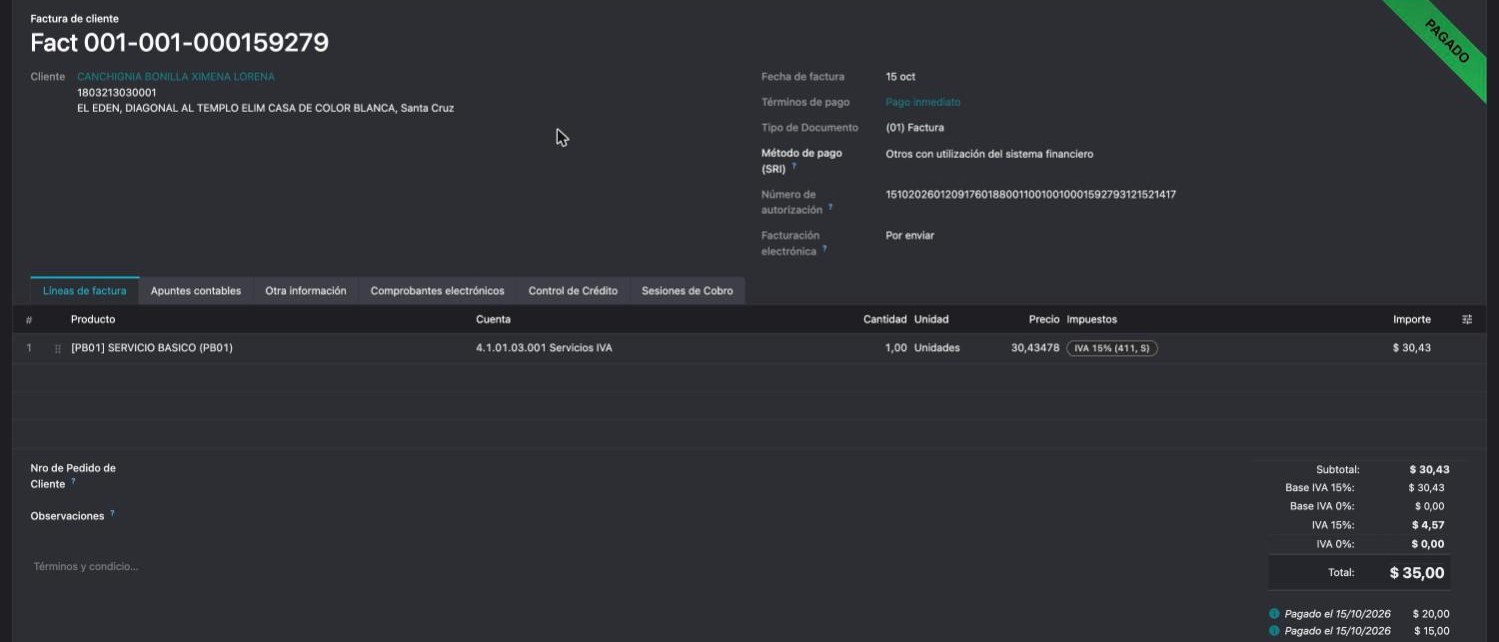Open payment info icon for the $ 20,00 payment

coord(1274,614)
